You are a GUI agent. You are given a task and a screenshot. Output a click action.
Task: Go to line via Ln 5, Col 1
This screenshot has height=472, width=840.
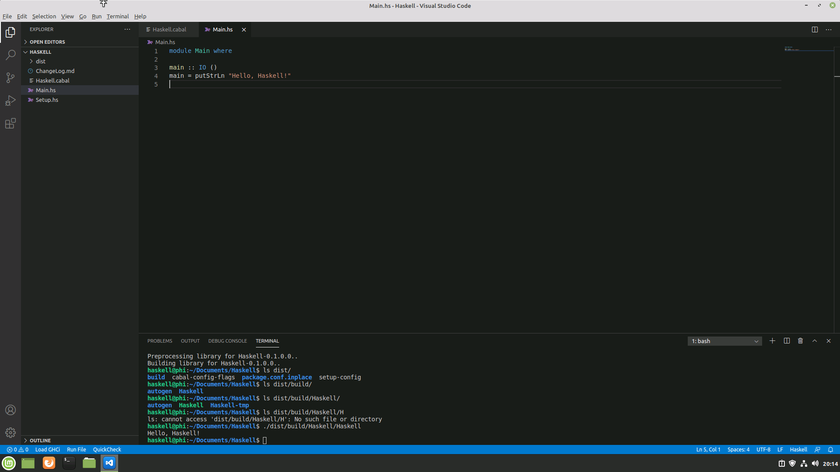tap(708, 449)
